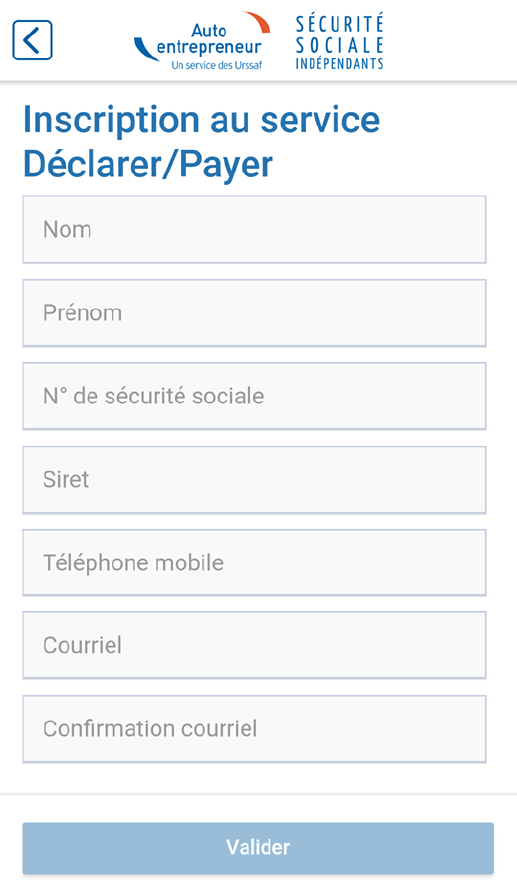Click the 'Déclarer/Payer' heading text

click(x=148, y=165)
